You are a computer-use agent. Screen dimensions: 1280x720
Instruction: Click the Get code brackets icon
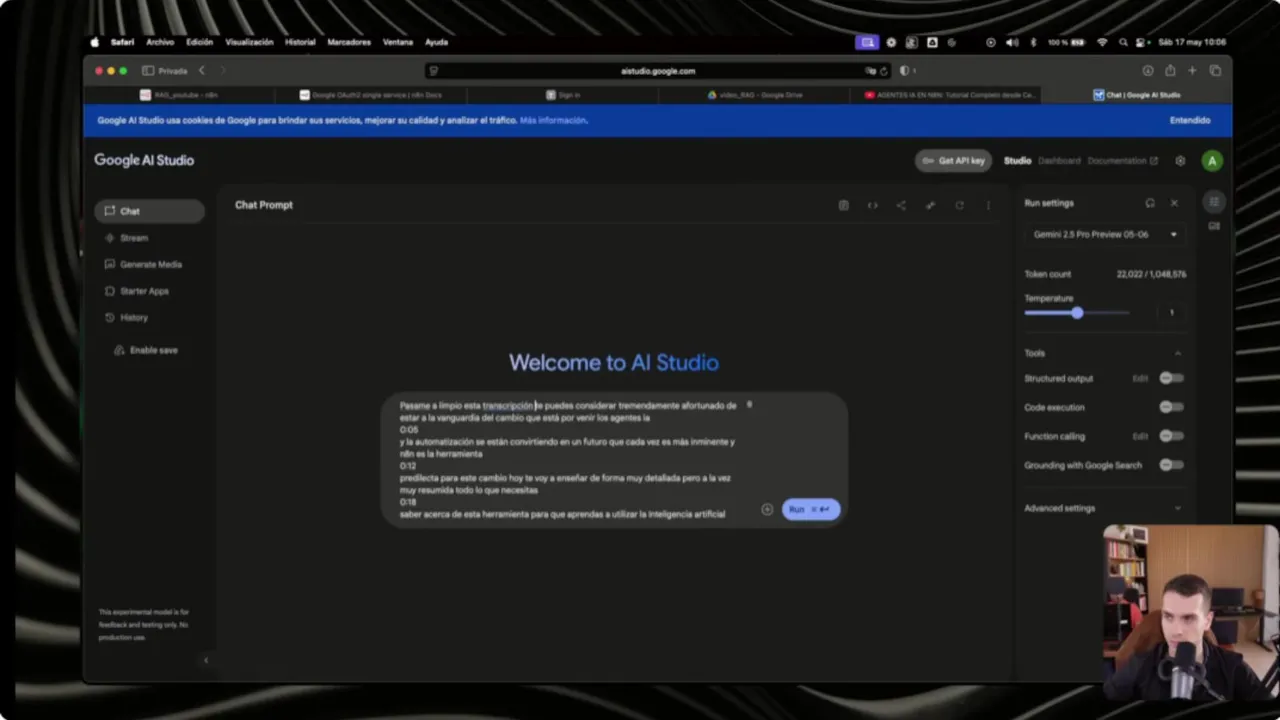[x=872, y=205]
